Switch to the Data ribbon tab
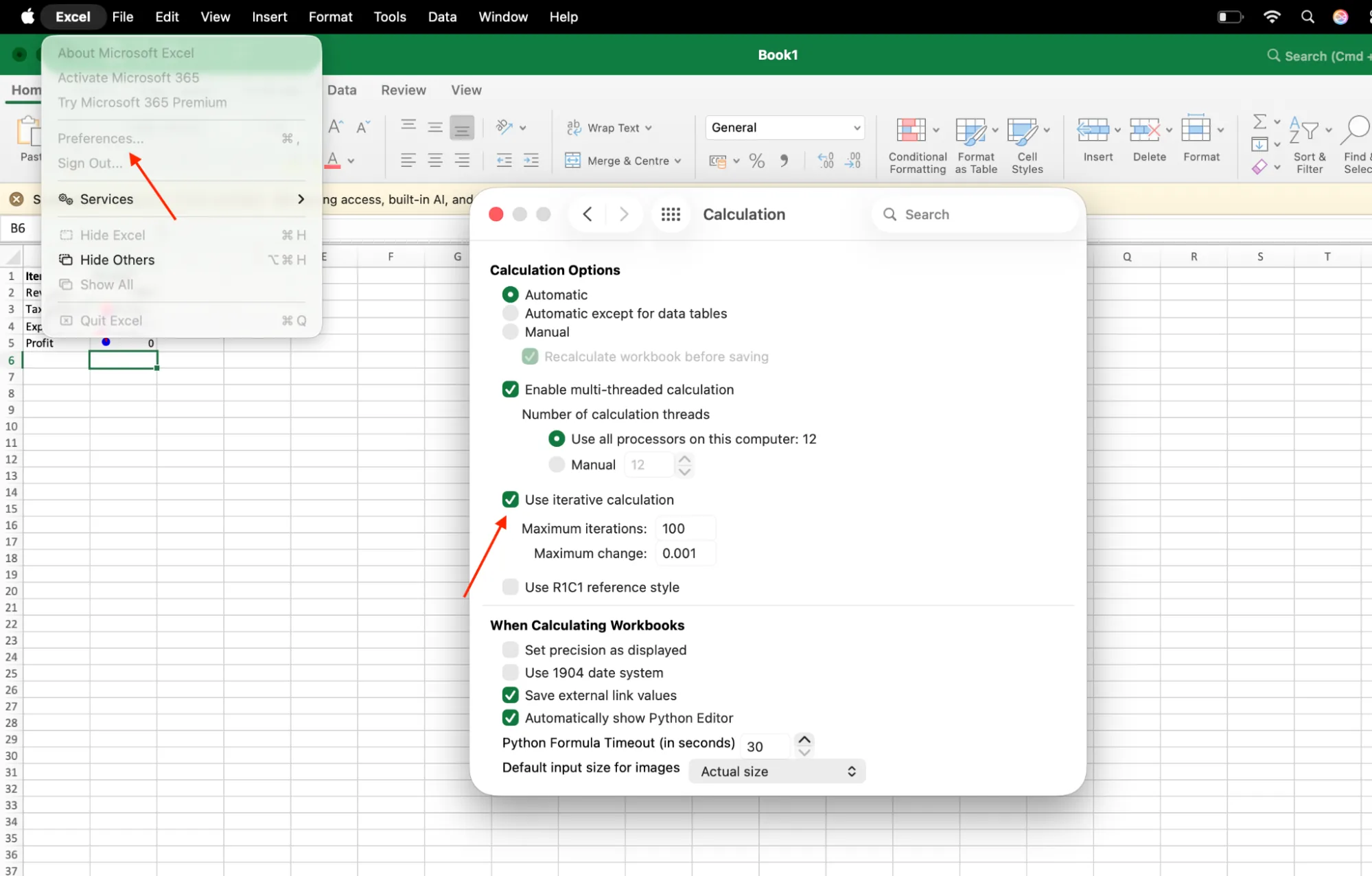The image size is (1372, 876). point(342,90)
